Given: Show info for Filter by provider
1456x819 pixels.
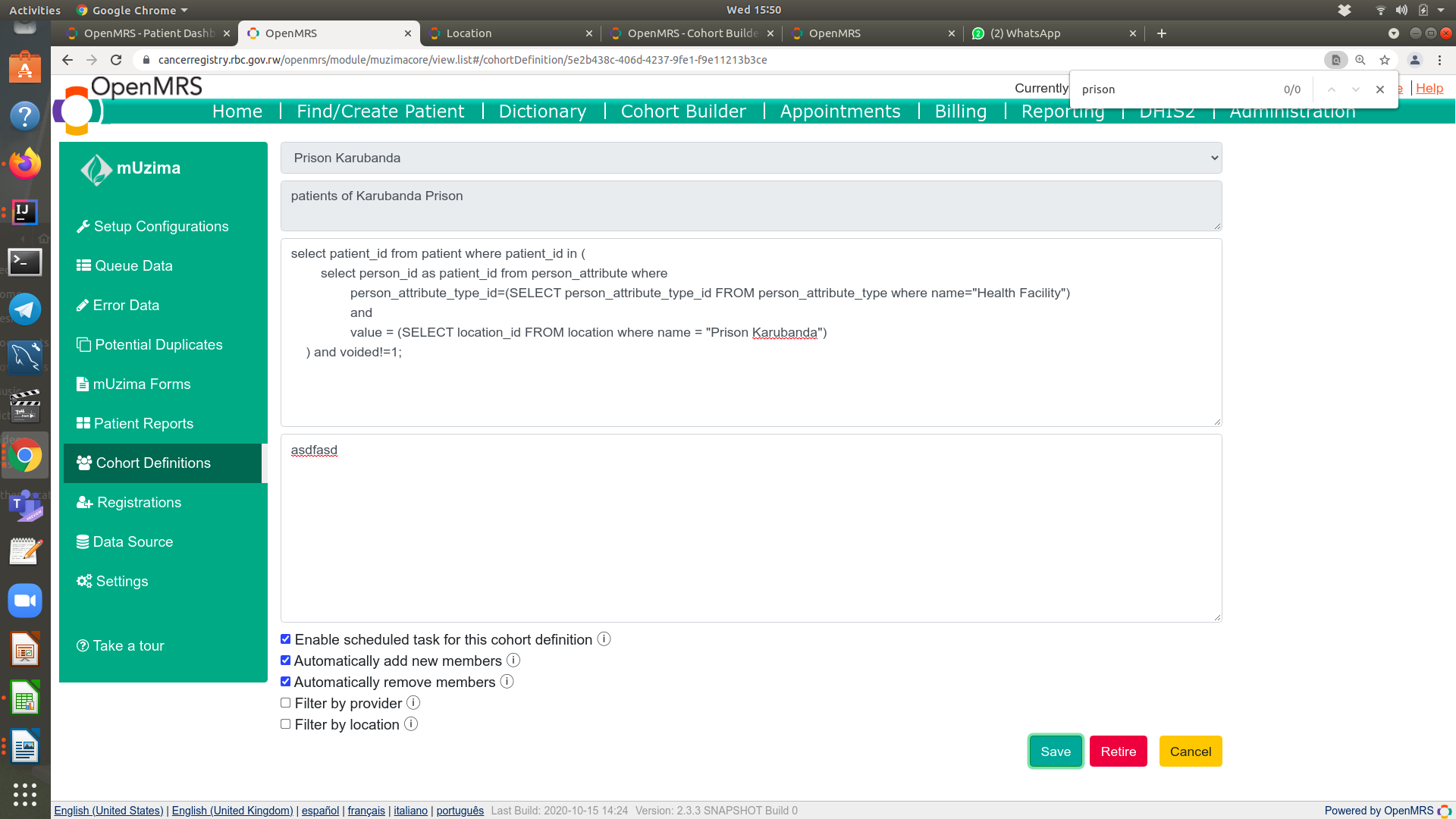Looking at the screenshot, I should click(x=413, y=703).
